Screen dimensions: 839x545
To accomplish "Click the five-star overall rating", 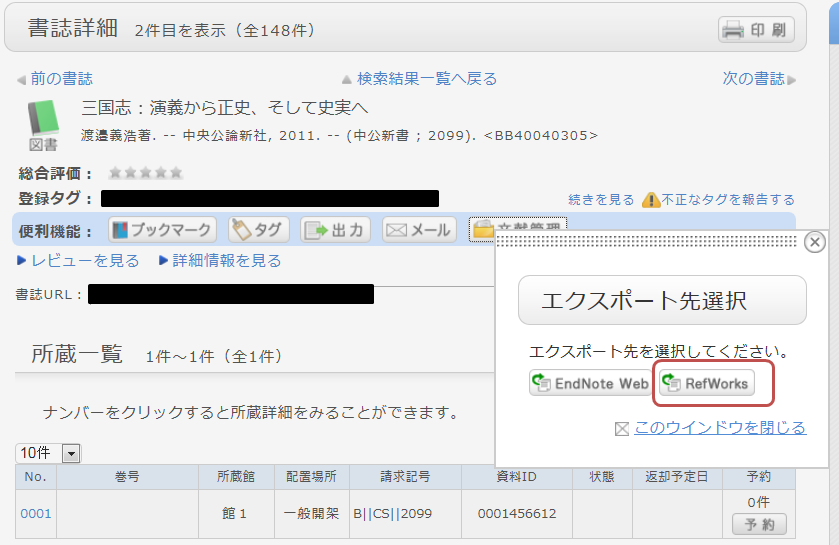I will coord(146,173).
